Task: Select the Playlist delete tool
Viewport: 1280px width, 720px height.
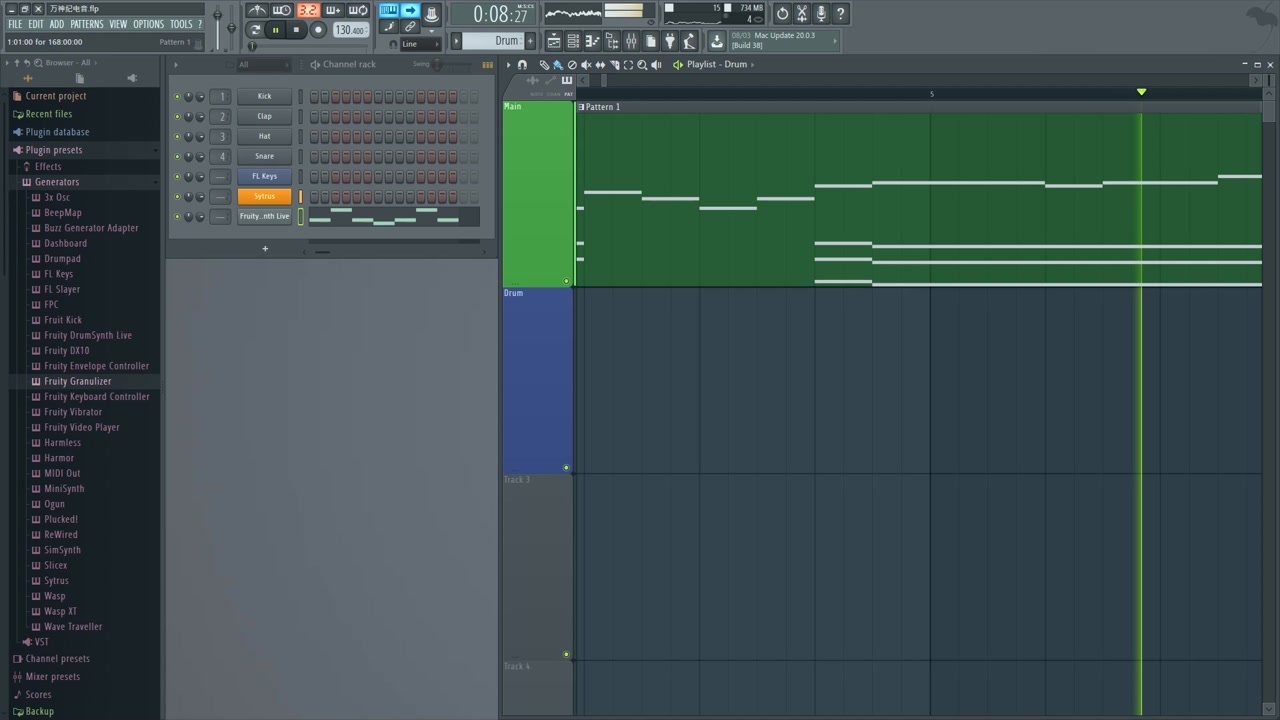Action: pos(572,65)
